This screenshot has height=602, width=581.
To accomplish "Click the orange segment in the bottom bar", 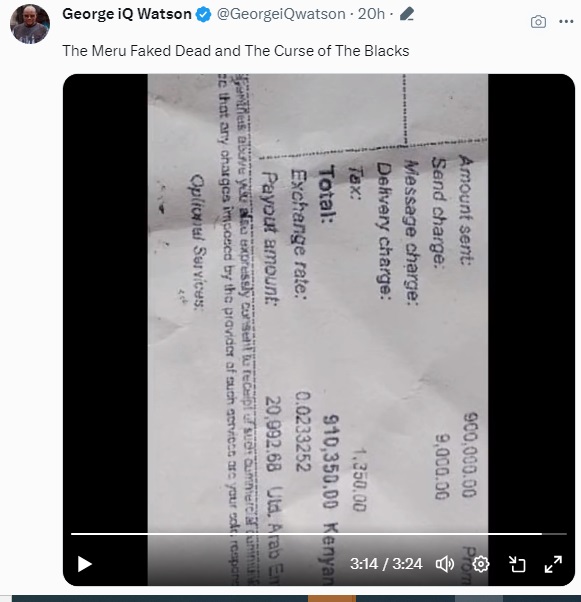I will (332, 599).
